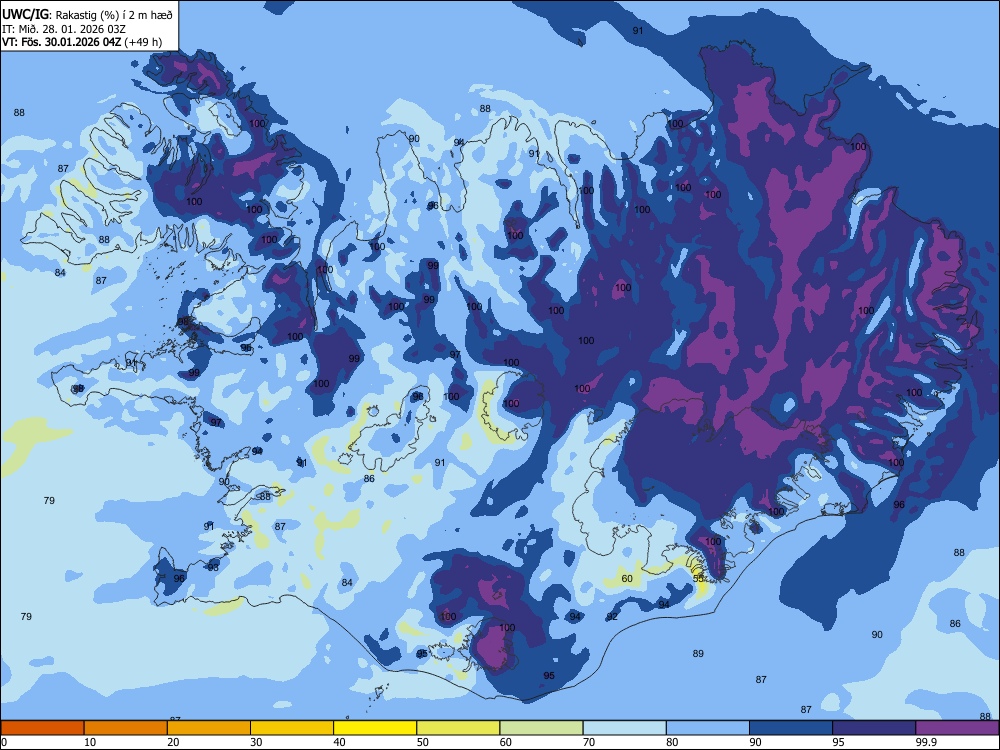Screen dimensions: 1000x750
Task: Click the legend label '80'
Action: (672, 742)
